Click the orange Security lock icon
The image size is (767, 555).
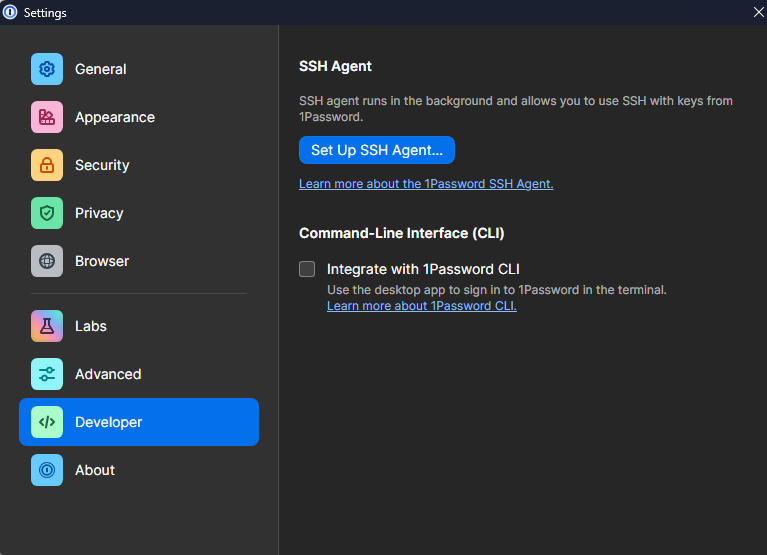47,165
